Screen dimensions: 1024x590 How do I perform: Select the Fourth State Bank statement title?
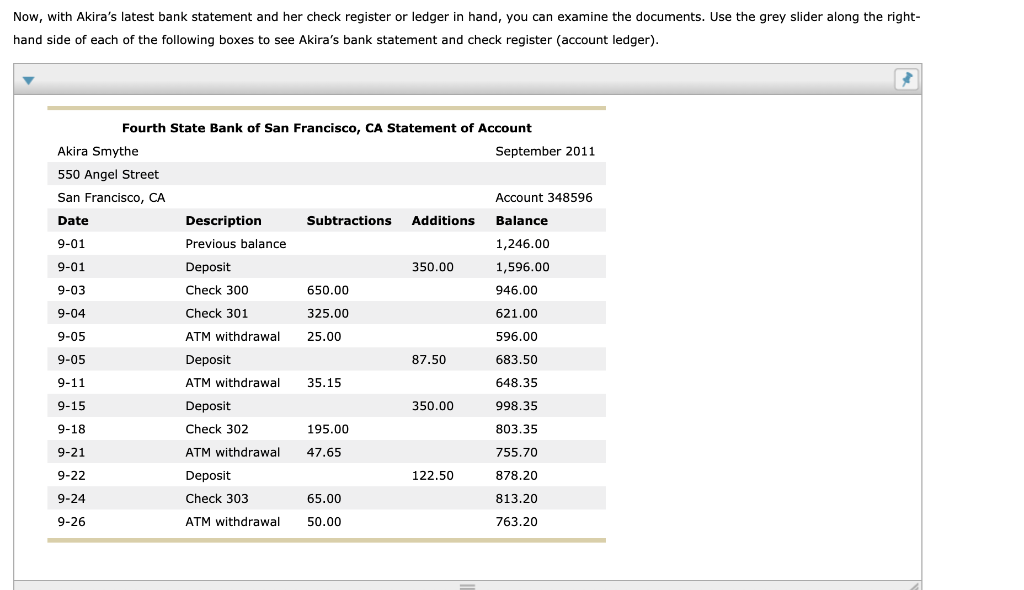pyautogui.click(x=326, y=127)
